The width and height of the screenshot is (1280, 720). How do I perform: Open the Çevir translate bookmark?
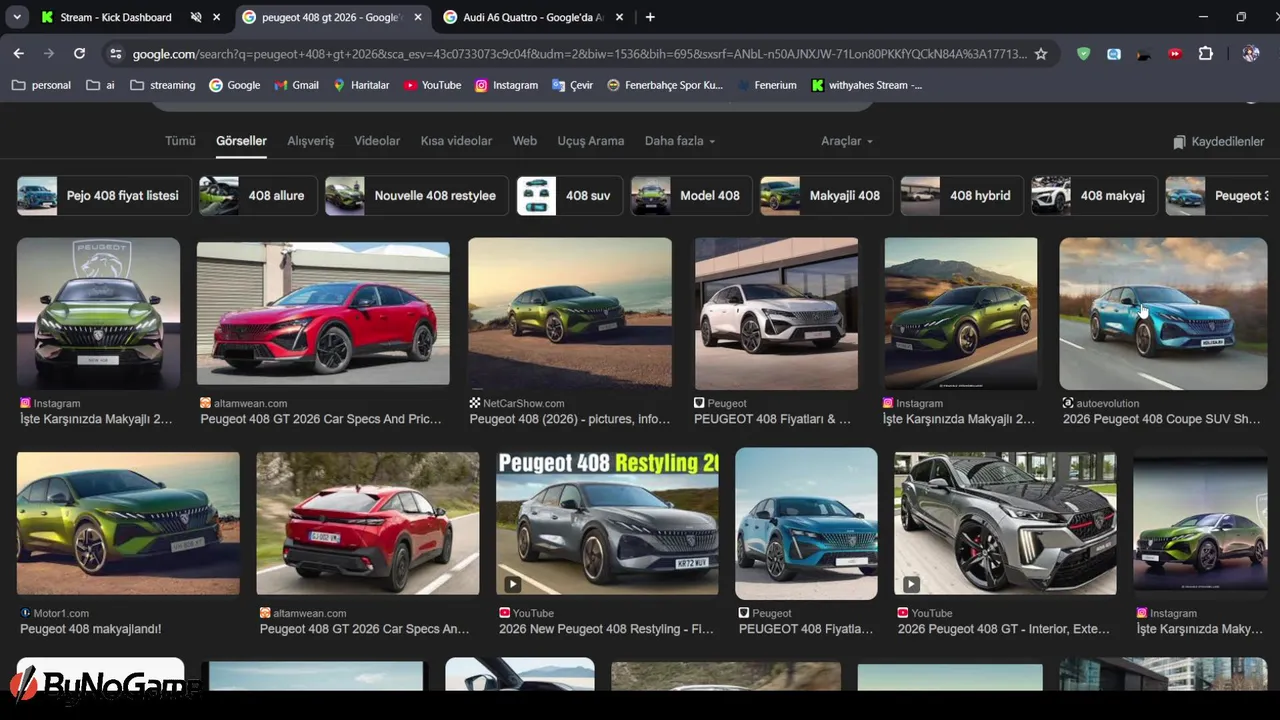[572, 85]
